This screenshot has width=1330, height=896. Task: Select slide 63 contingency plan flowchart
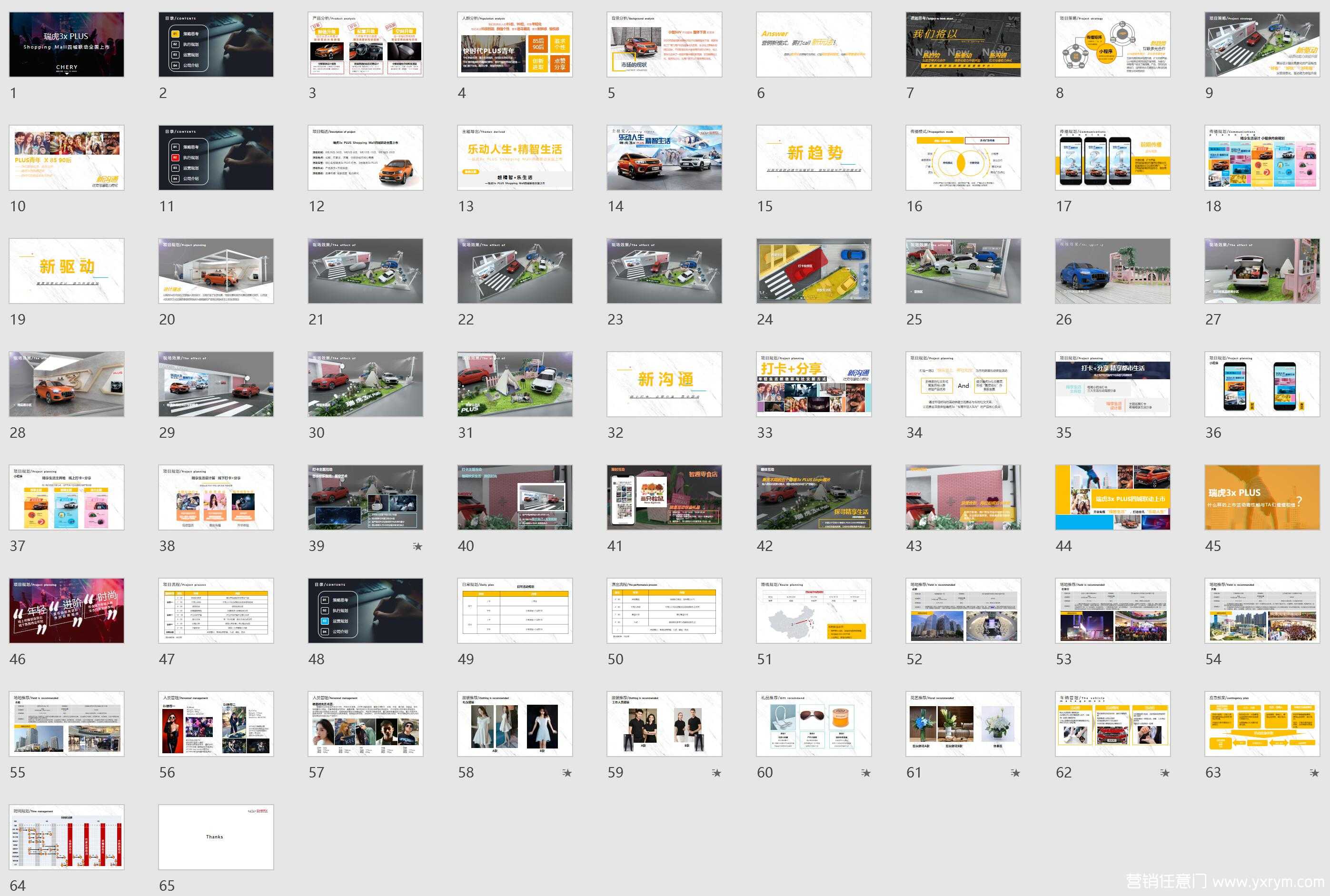coord(1262,723)
